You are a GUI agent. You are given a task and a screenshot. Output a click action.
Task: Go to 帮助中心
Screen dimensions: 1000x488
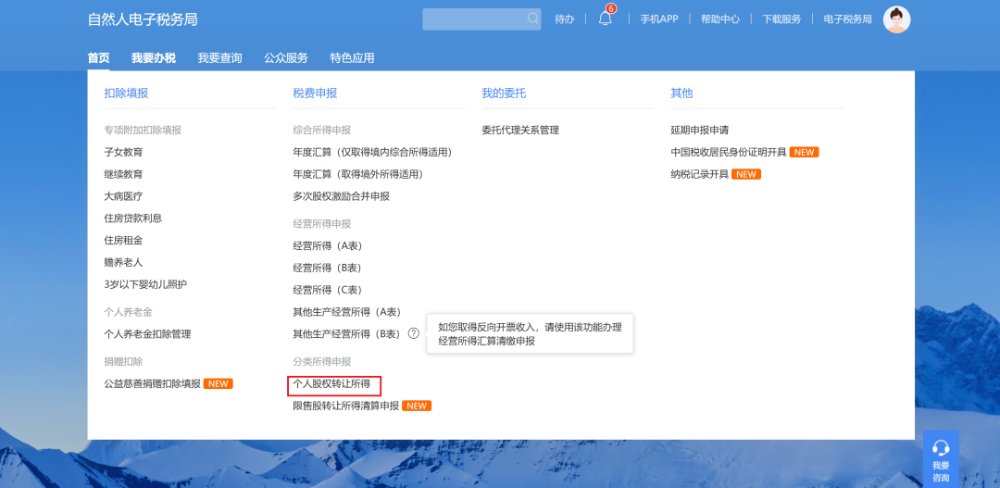(720, 19)
